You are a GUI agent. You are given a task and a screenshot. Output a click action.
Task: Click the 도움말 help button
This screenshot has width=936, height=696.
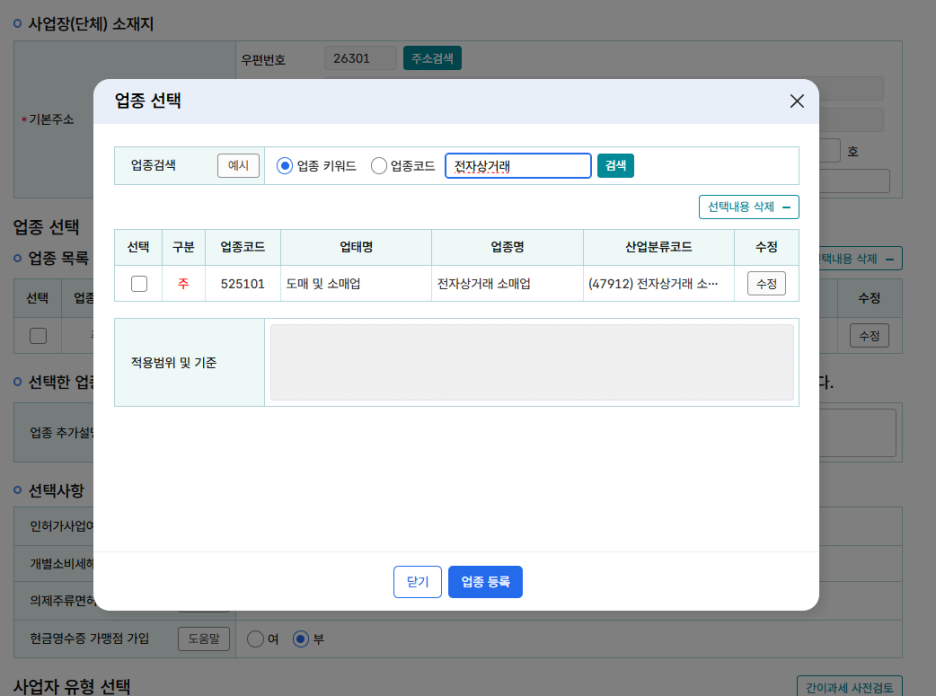coord(204,638)
